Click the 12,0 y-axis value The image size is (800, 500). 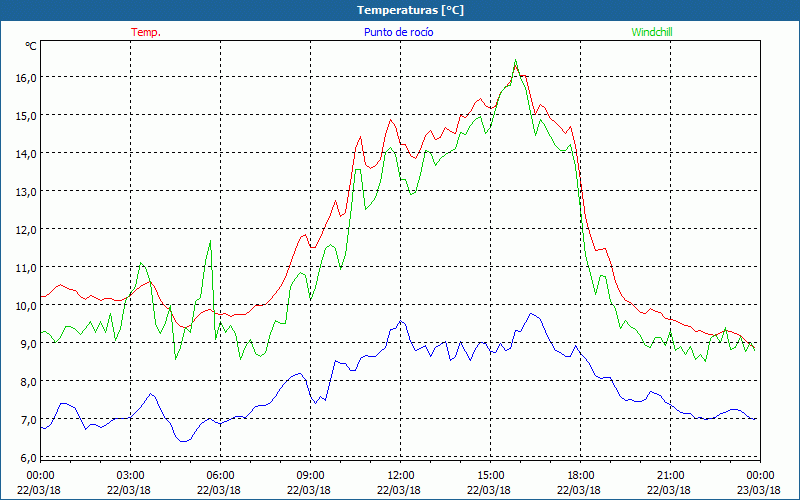pos(28,230)
